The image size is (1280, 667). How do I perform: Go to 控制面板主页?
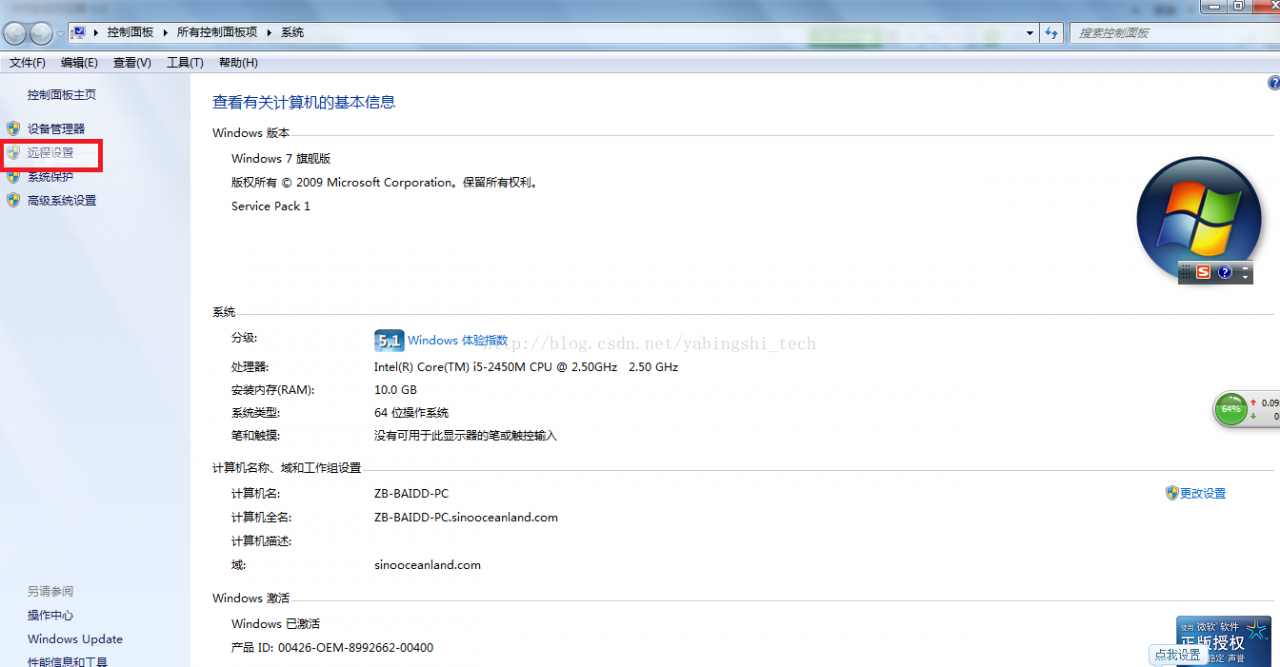pyautogui.click(x=62, y=95)
